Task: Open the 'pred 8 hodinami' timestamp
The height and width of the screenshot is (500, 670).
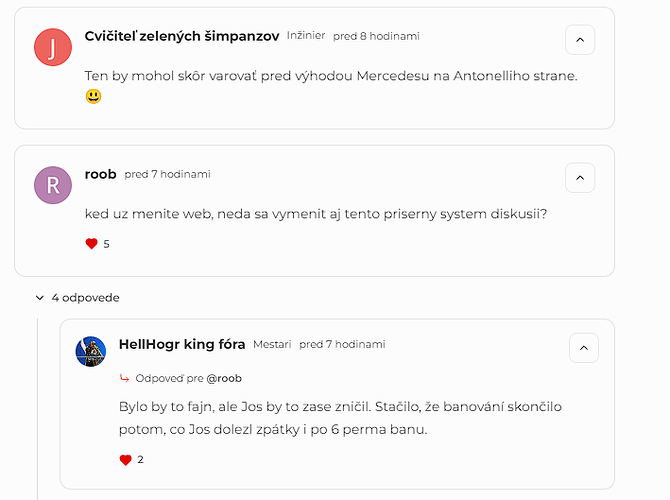Action: click(376, 36)
